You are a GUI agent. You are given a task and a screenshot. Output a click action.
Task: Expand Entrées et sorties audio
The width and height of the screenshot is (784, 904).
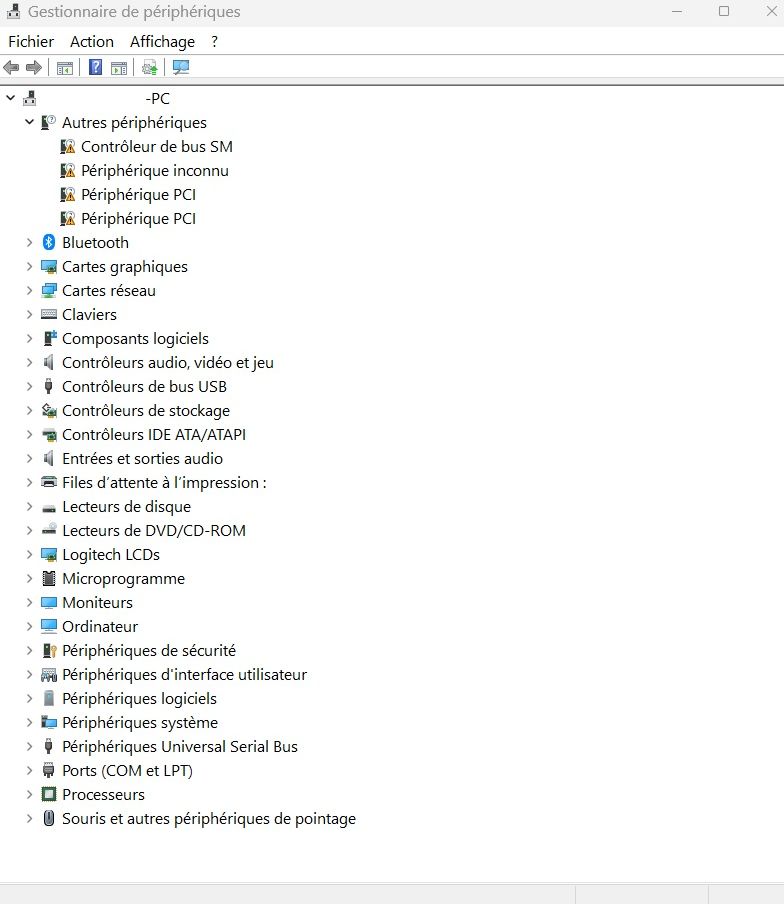pos(29,458)
